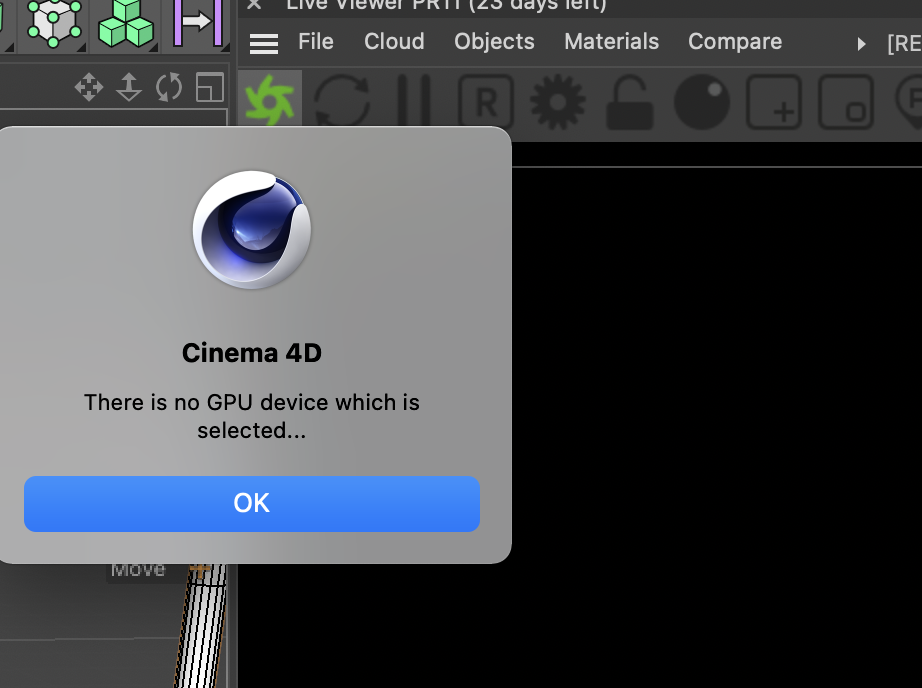
Task: Click the purple bars arrow icon
Action: (198, 24)
